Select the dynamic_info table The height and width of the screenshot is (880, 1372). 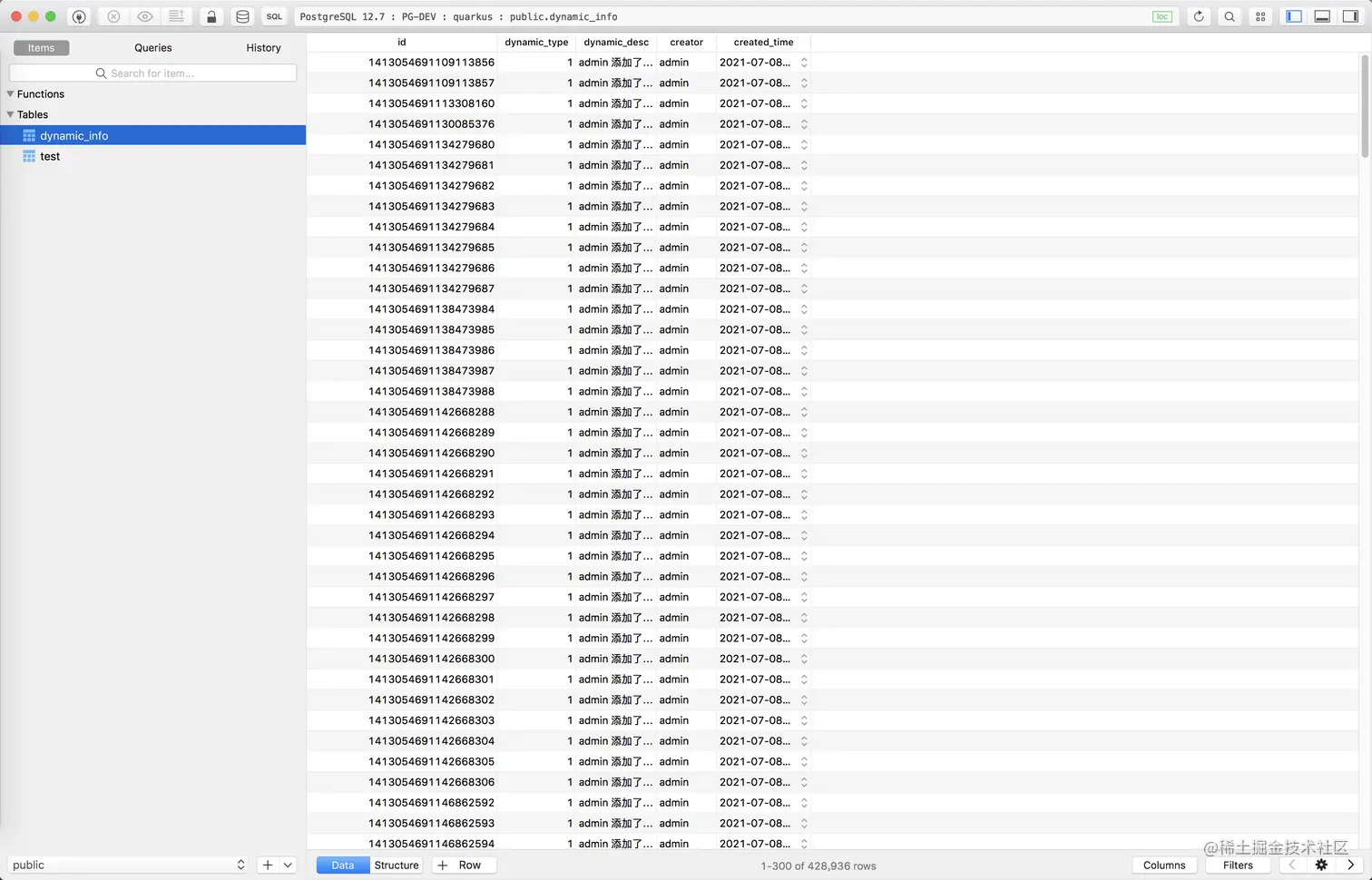click(x=152, y=135)
